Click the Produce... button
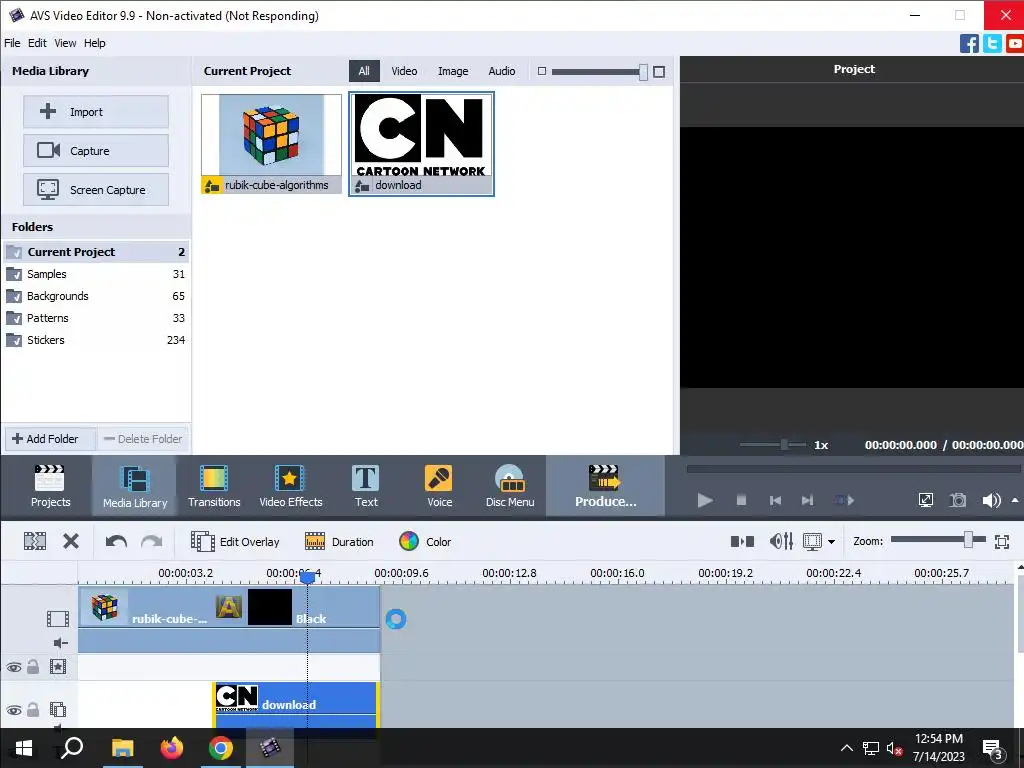The height and width of the screenshot is (768, 1024). (x=605, y=486)
